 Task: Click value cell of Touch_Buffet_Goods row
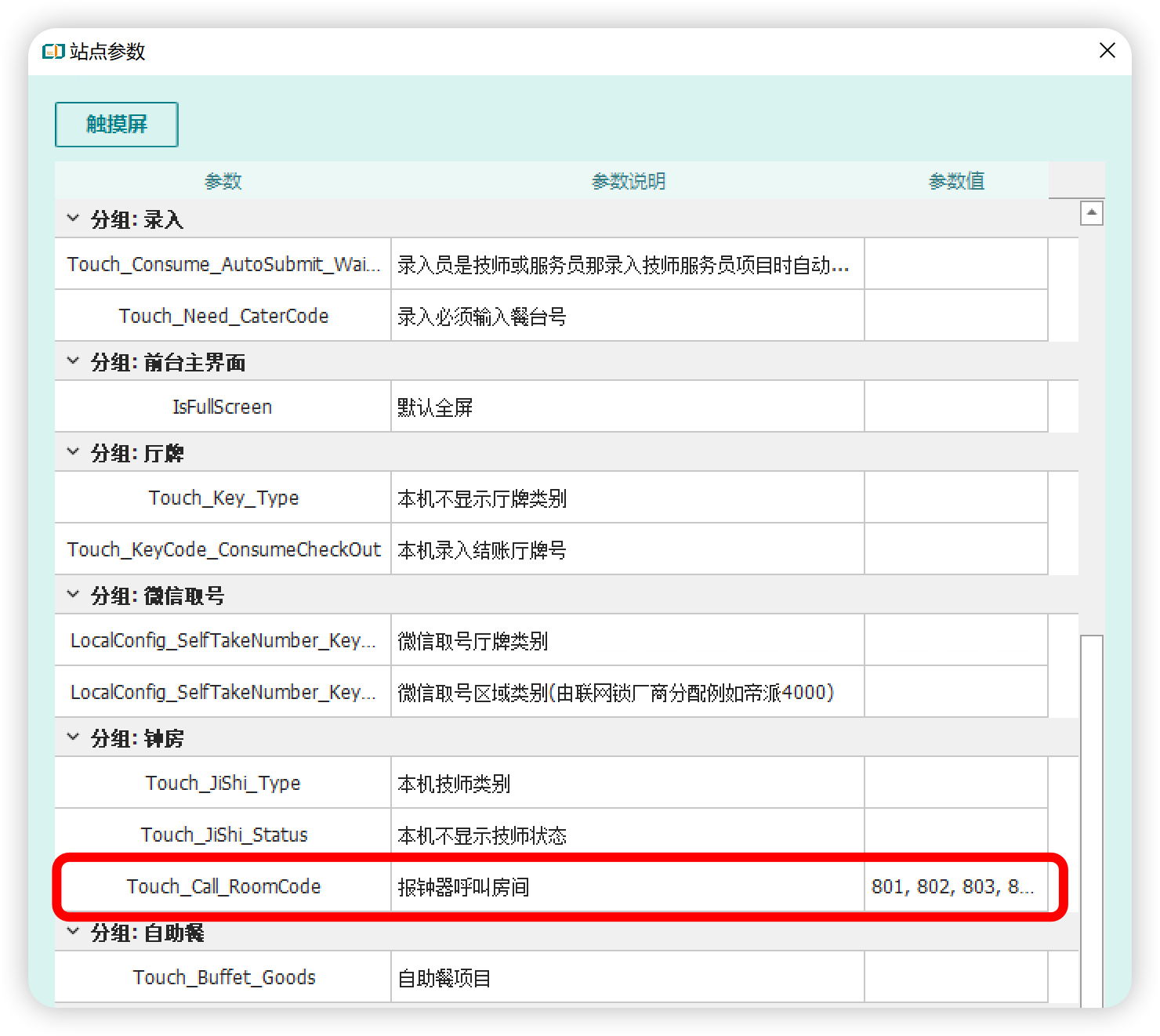pyautogui.click(x=956, y=977)
